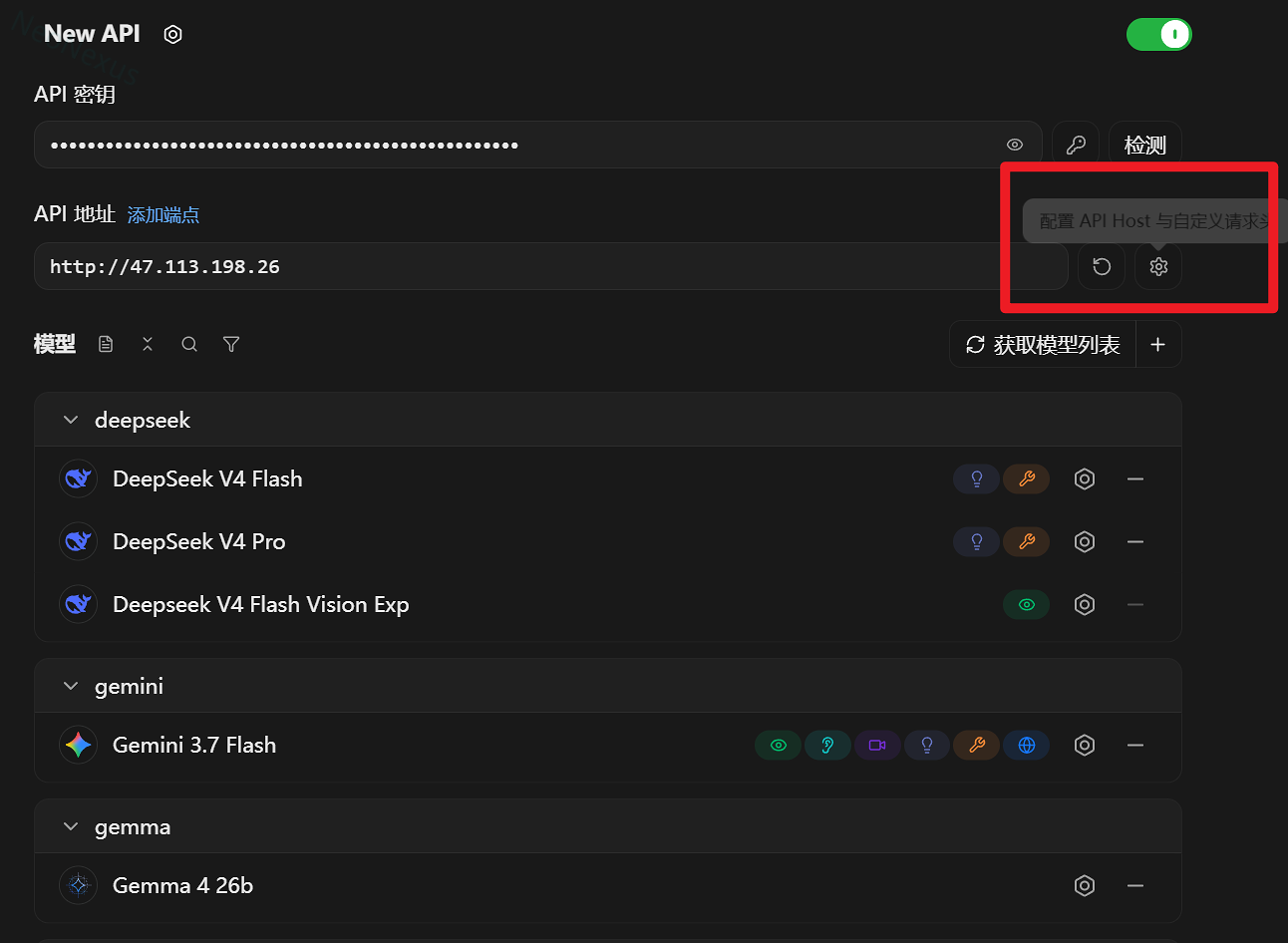1288x943 pixels.
Task: Click the tool wrench tag on DeepSeek V4 Flash
Action: pos(1027,478)
